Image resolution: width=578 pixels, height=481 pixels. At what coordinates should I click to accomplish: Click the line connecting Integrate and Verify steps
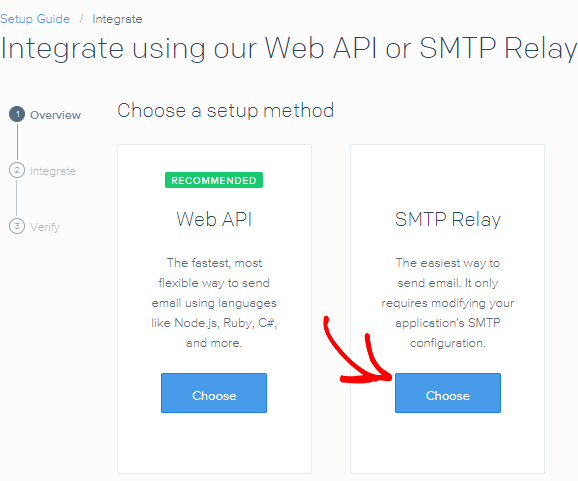click(x=17, y=198)
